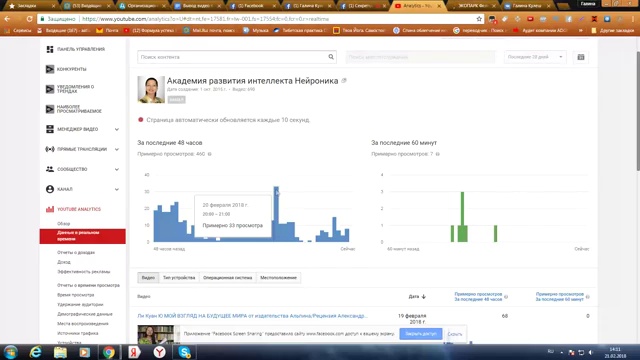Click the Отчеты о времени просмотра heading
This screenshot has width=640, height=360.
pyautogui.click(x=88, y=285)
